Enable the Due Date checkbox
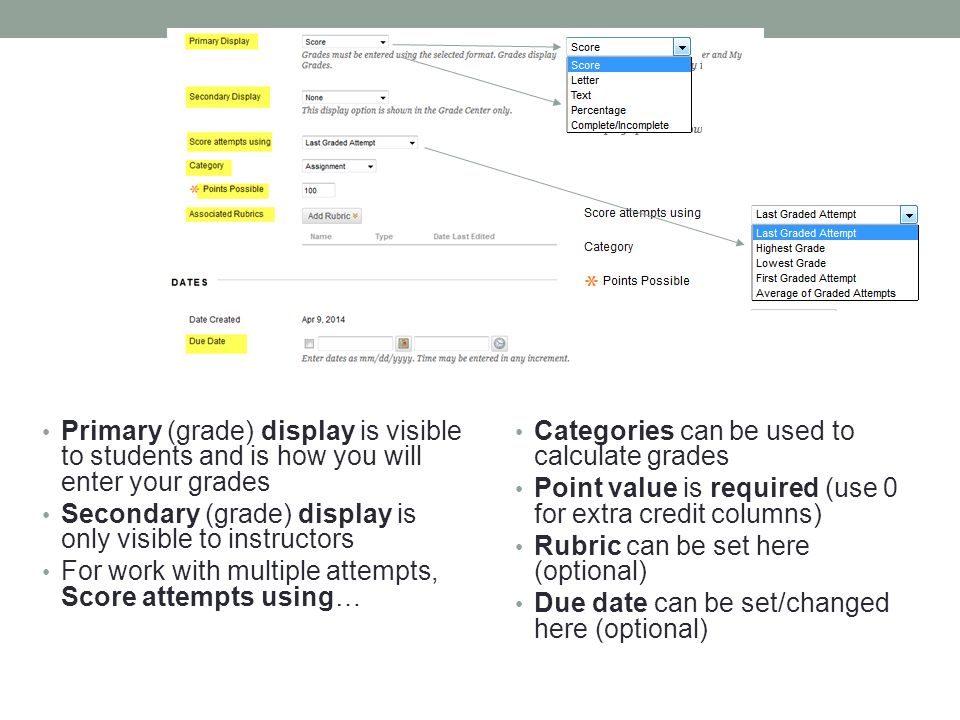 coord(309,344)
